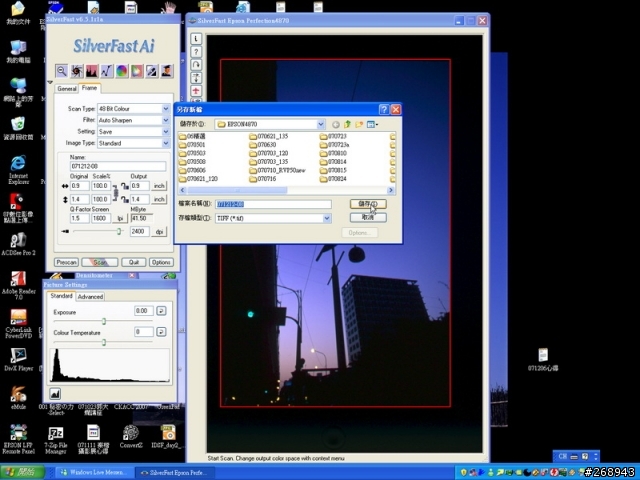Open the expert dialog graduate icon
This screenshot has width=640, height=480.
pos(167,71)
